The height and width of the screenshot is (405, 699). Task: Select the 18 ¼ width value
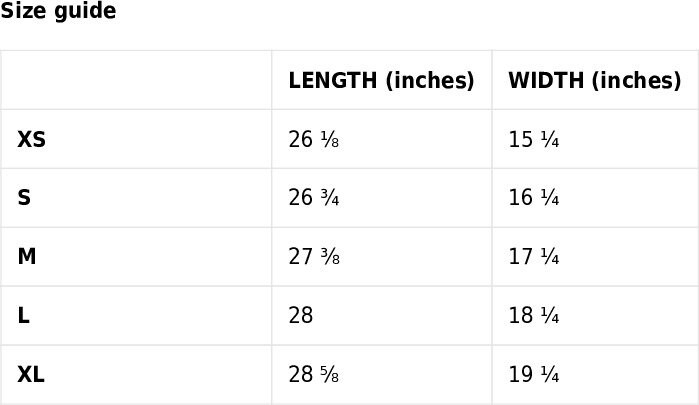pyautogui.click(x=534, y=315)
